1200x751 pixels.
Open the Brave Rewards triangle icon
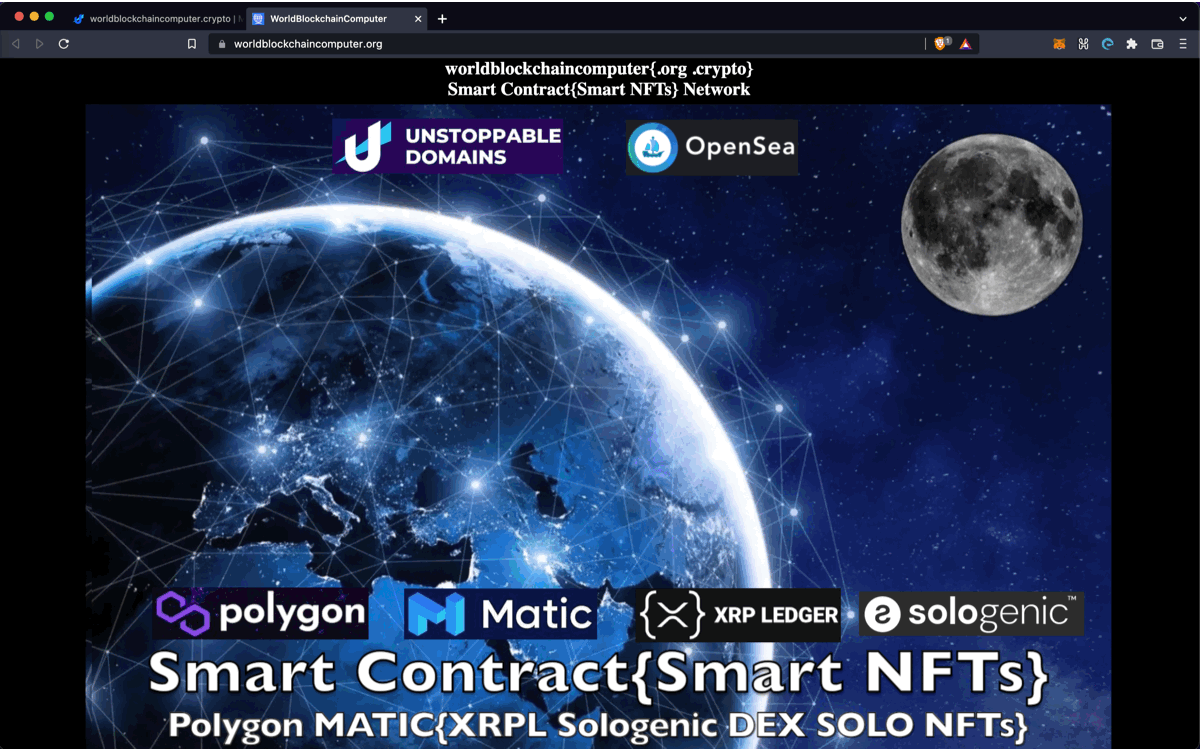965,44
